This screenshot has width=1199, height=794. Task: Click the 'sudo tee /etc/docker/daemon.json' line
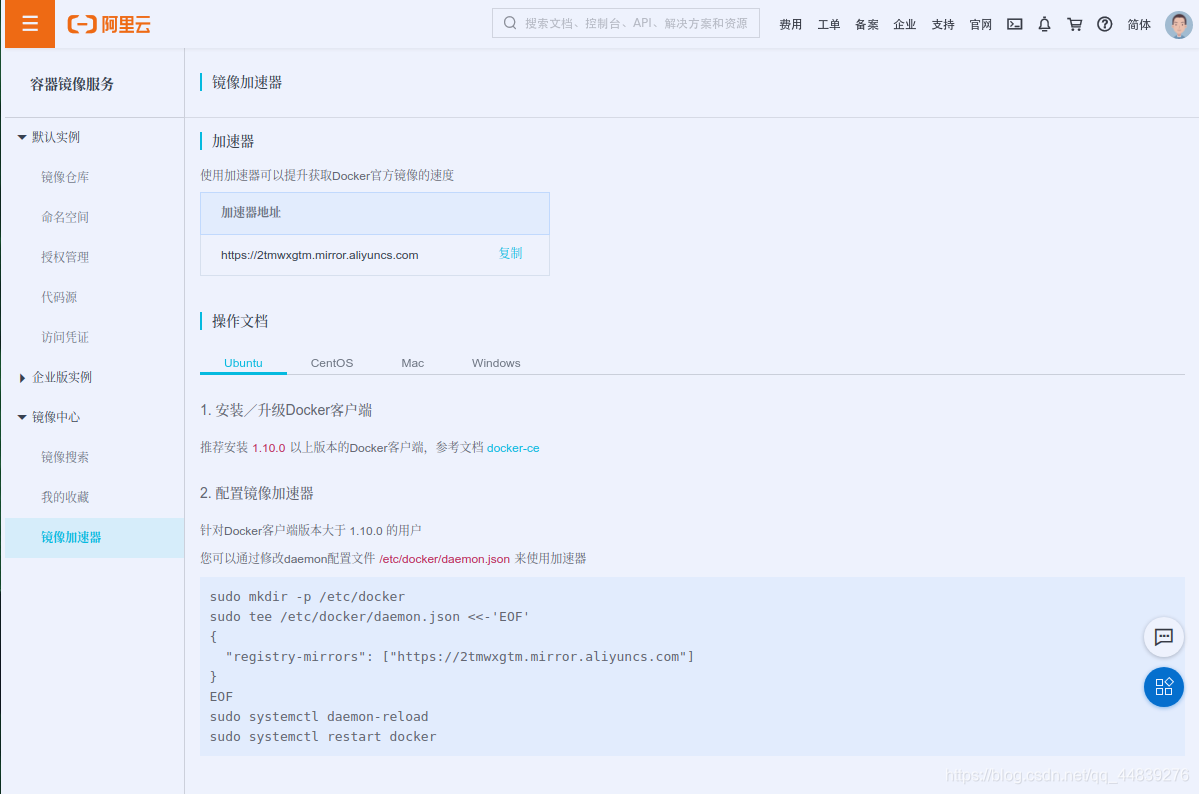pos(369,617)
